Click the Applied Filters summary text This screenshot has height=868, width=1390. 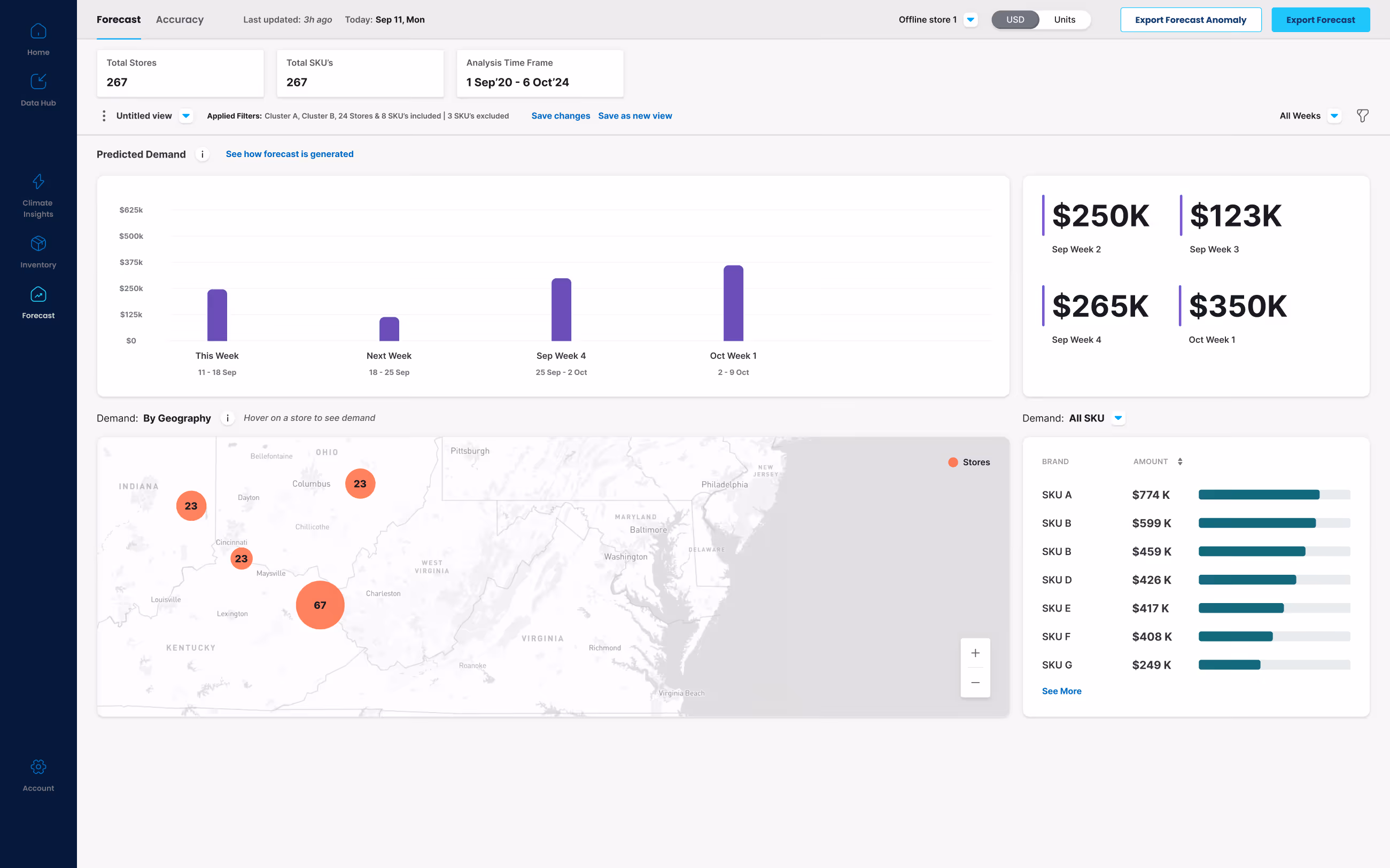click(358, 116)
